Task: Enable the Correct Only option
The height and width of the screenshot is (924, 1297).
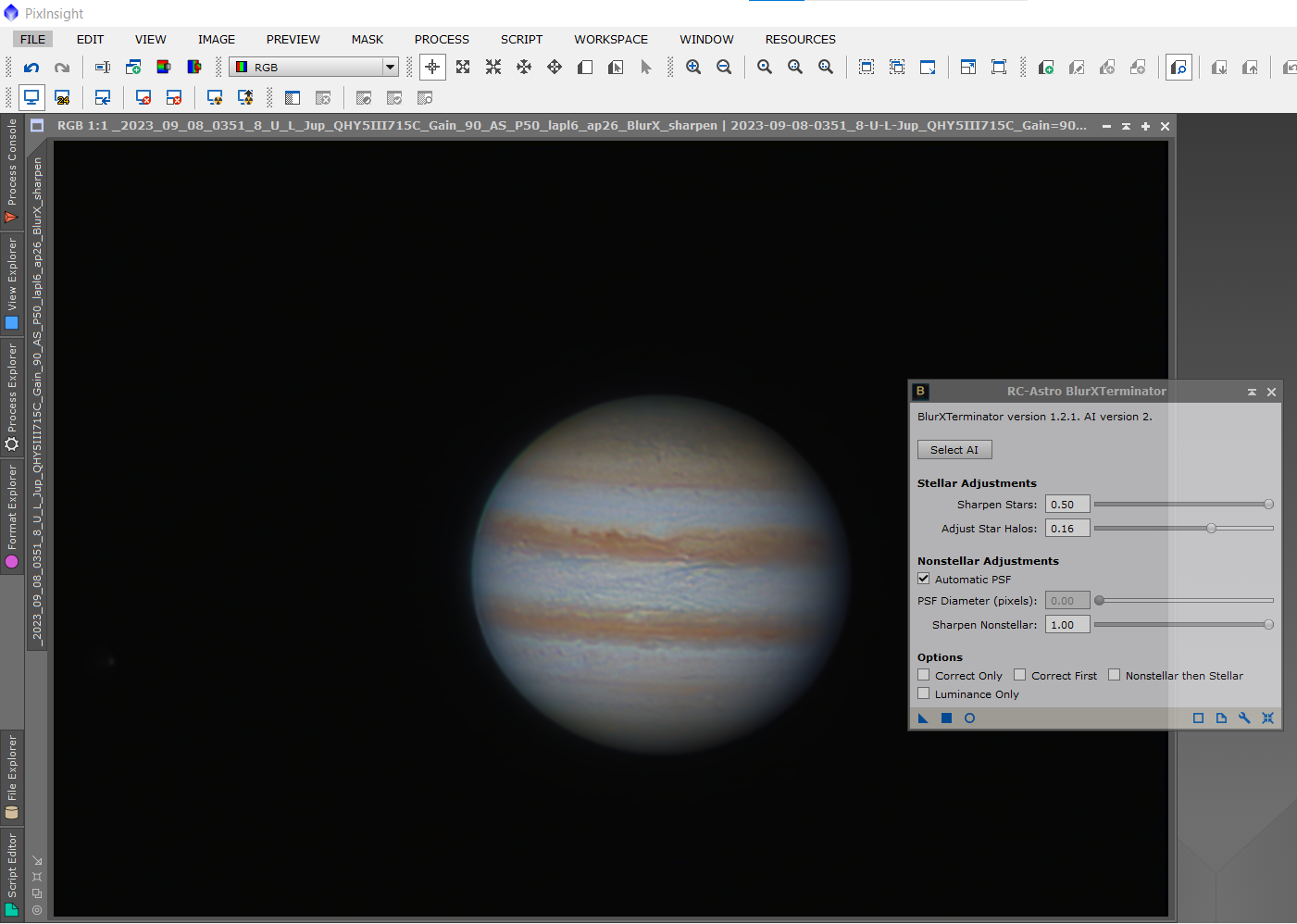Action: [924, 675]
